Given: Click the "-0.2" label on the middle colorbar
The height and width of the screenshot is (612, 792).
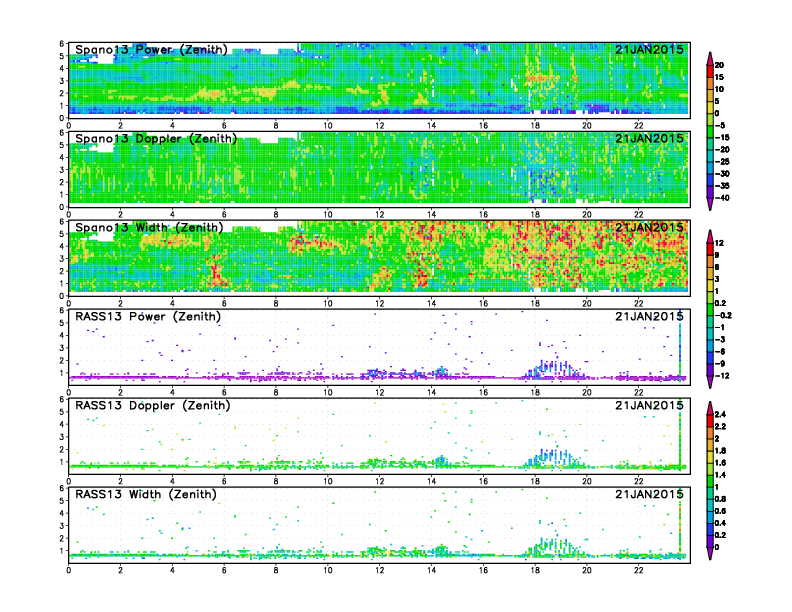Looking at the screenshot, I should (x=723, y=316).
